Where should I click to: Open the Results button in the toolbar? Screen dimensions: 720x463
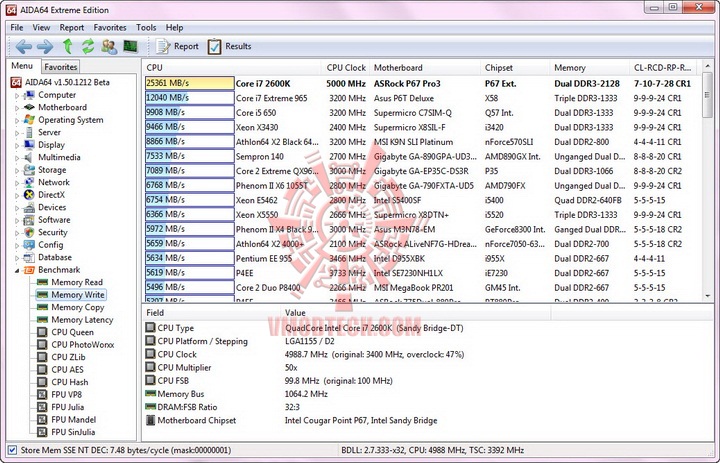tap(230, 46)
